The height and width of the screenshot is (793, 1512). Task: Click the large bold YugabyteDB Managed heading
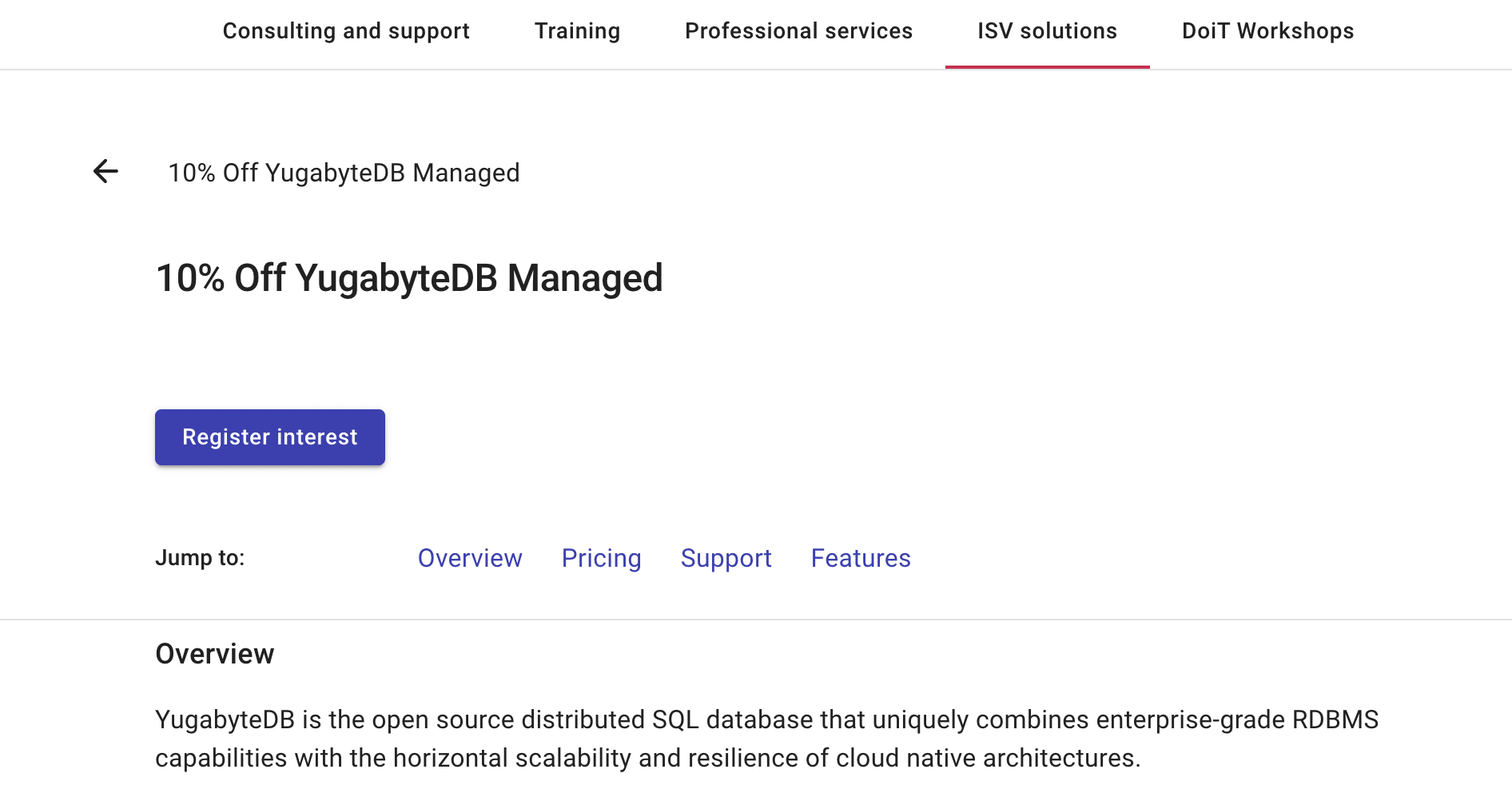409,278
